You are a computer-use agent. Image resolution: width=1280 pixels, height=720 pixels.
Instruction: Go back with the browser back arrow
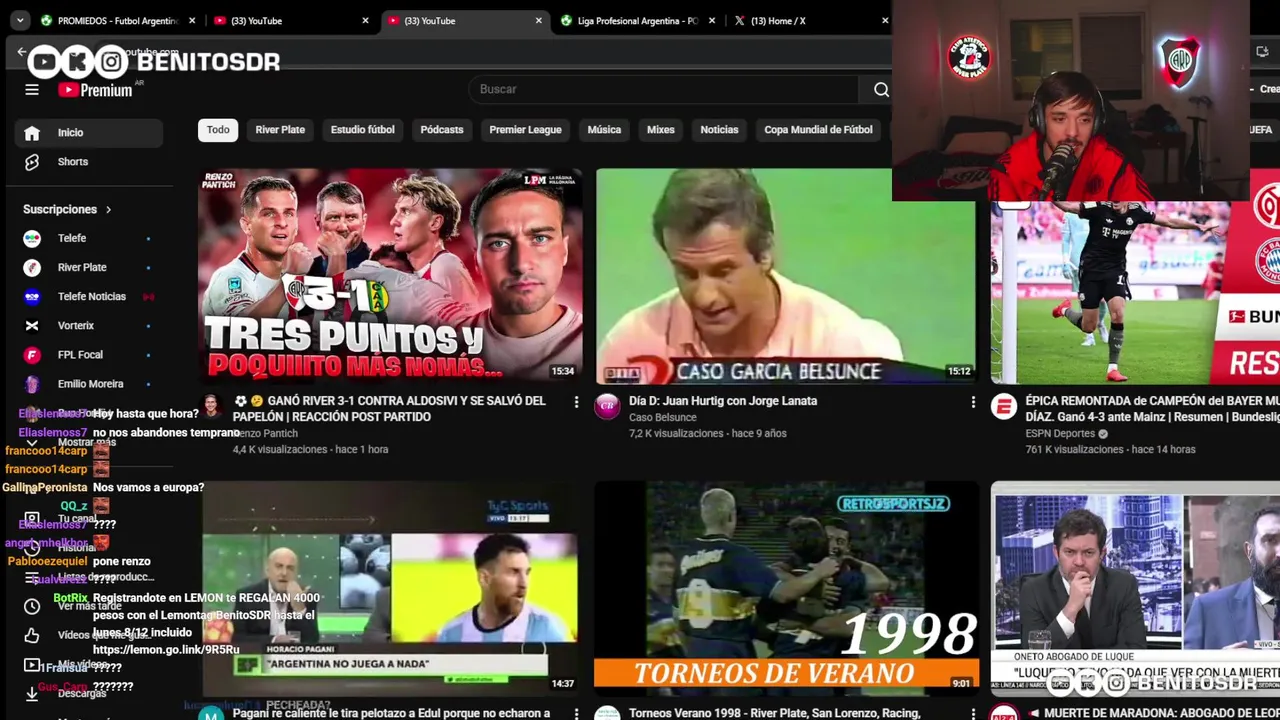pos(22,52)
